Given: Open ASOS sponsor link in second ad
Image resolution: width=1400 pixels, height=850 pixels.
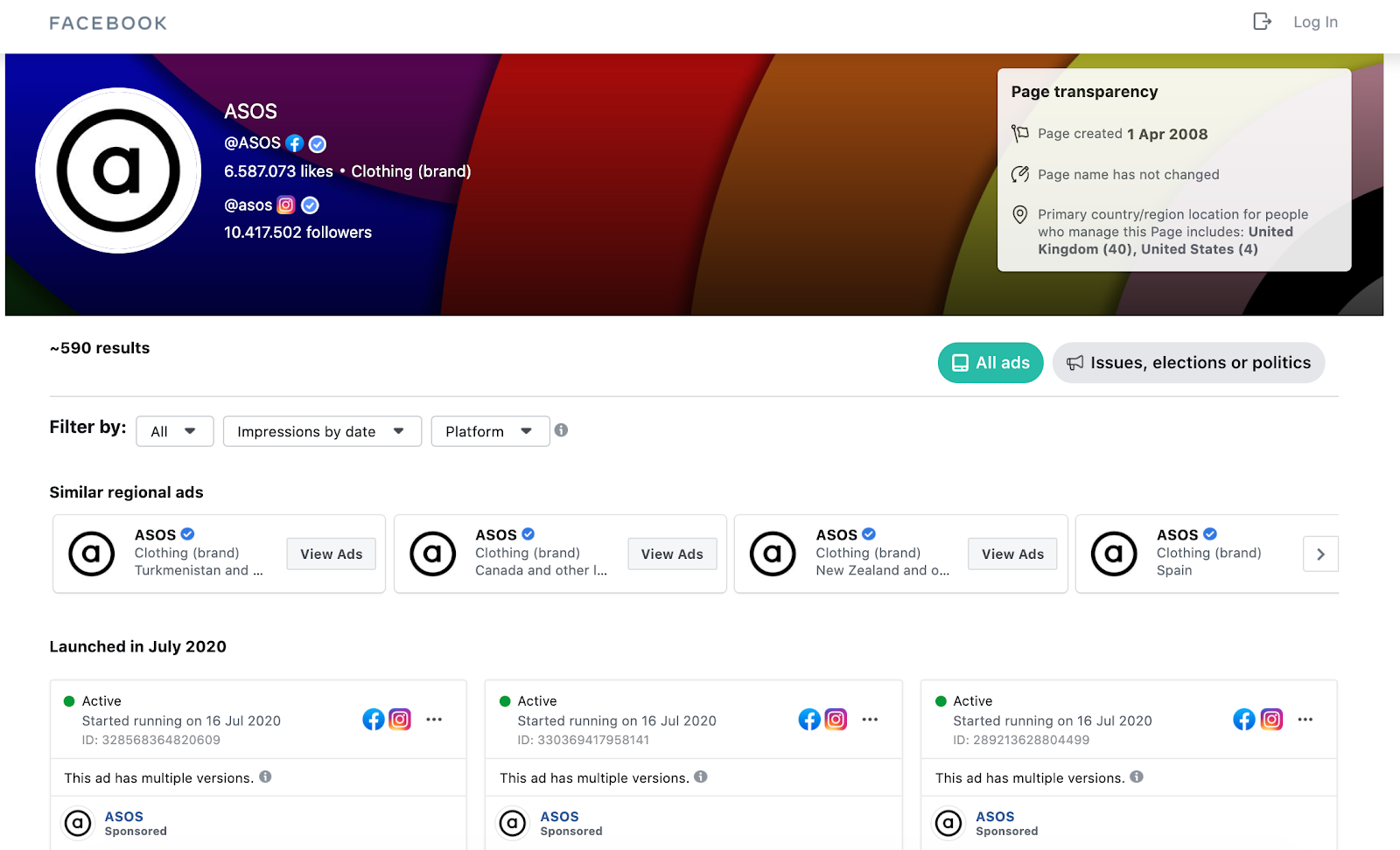Looking at the screenshot, I should point(559,817).
